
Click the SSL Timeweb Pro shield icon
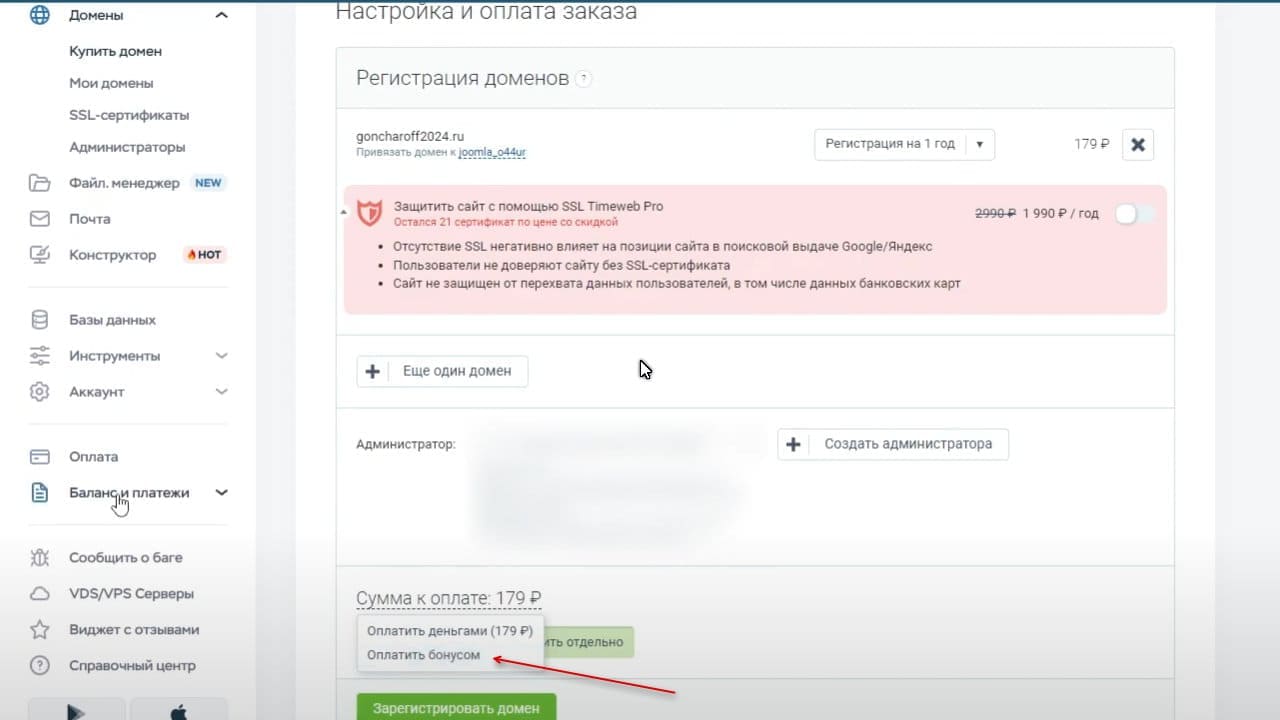(370, 213)
